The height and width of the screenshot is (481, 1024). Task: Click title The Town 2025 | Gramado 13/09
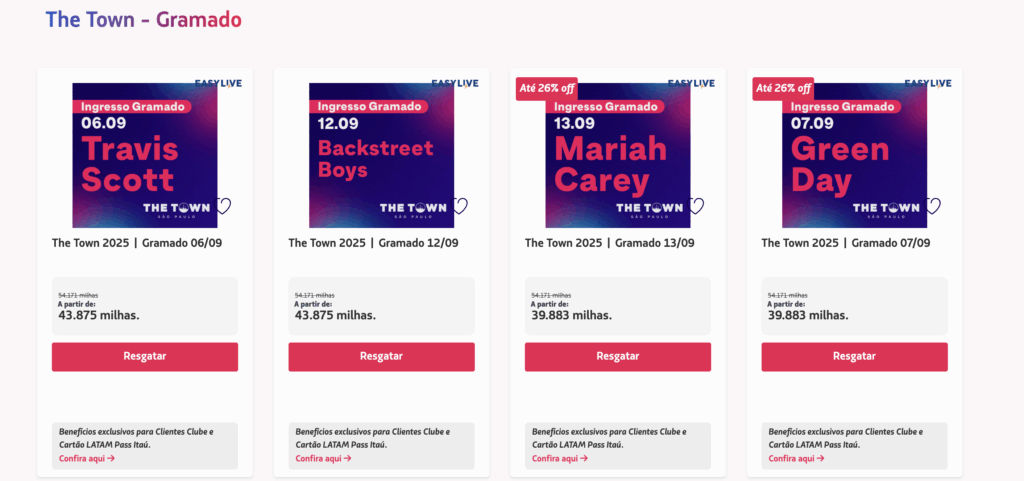[x=610, y=243]
